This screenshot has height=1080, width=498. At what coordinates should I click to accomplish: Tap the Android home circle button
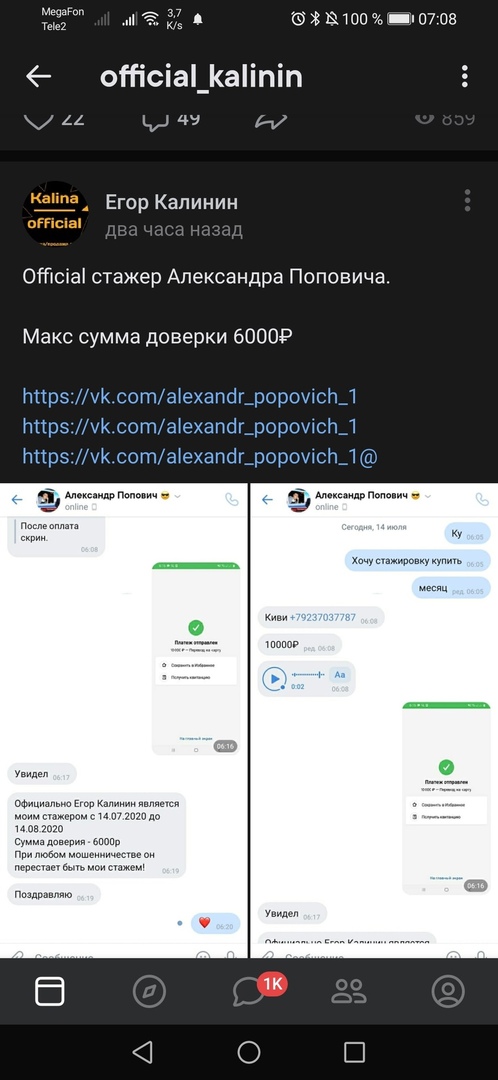[x=249, y=1052]
